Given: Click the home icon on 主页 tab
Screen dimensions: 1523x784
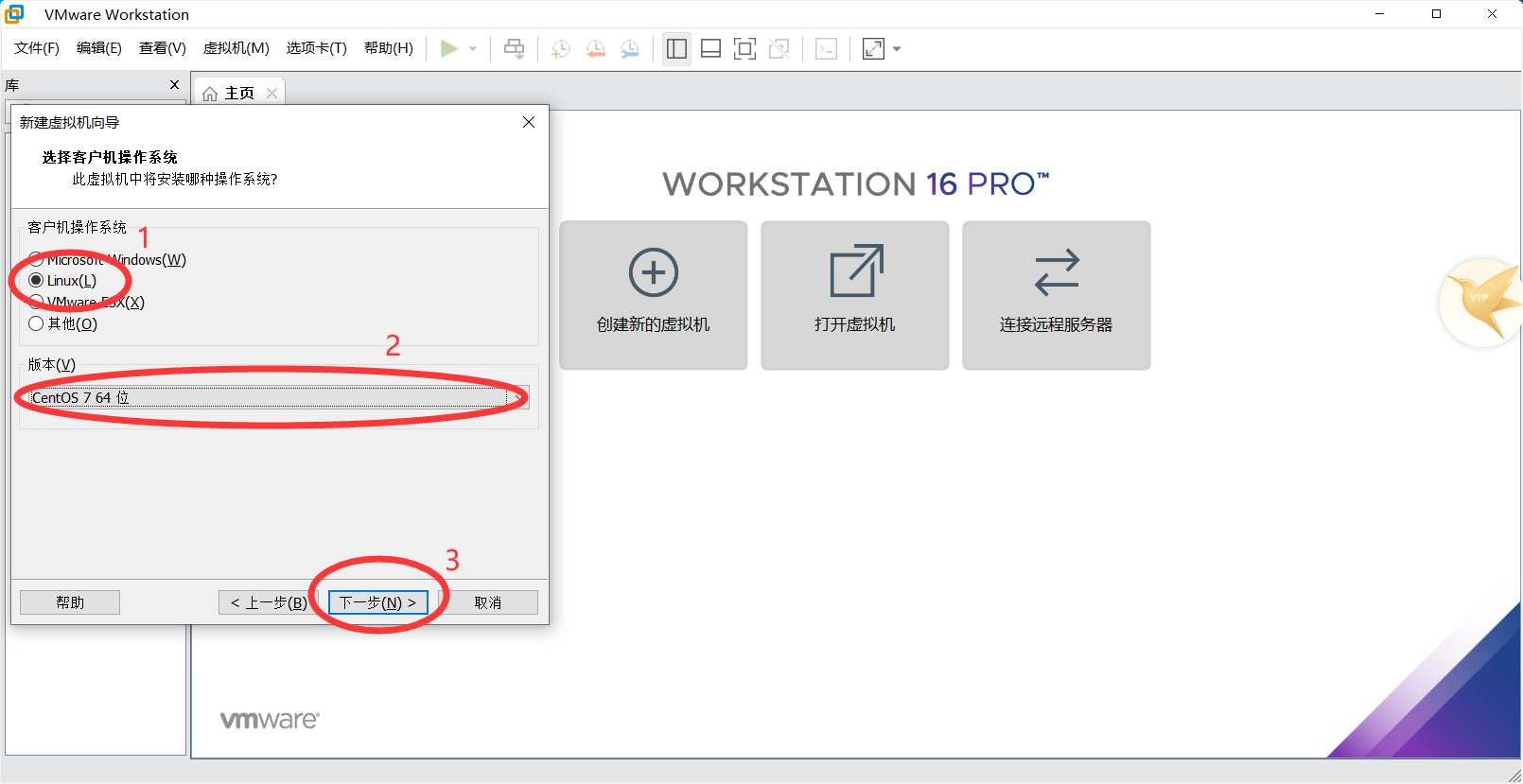Looking at the screenshot, I should coord(210,94).
